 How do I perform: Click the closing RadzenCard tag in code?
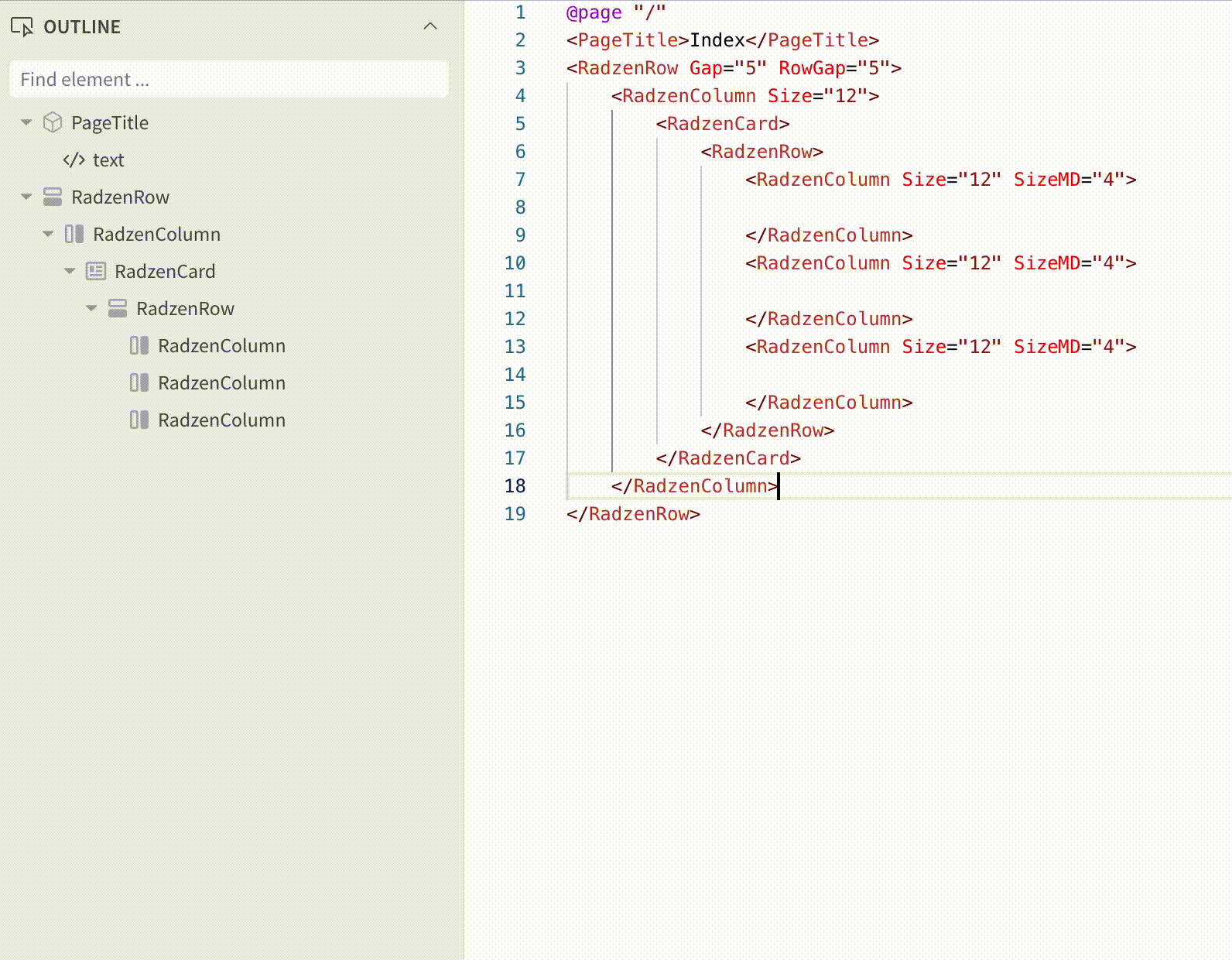[x=728, y=458]
